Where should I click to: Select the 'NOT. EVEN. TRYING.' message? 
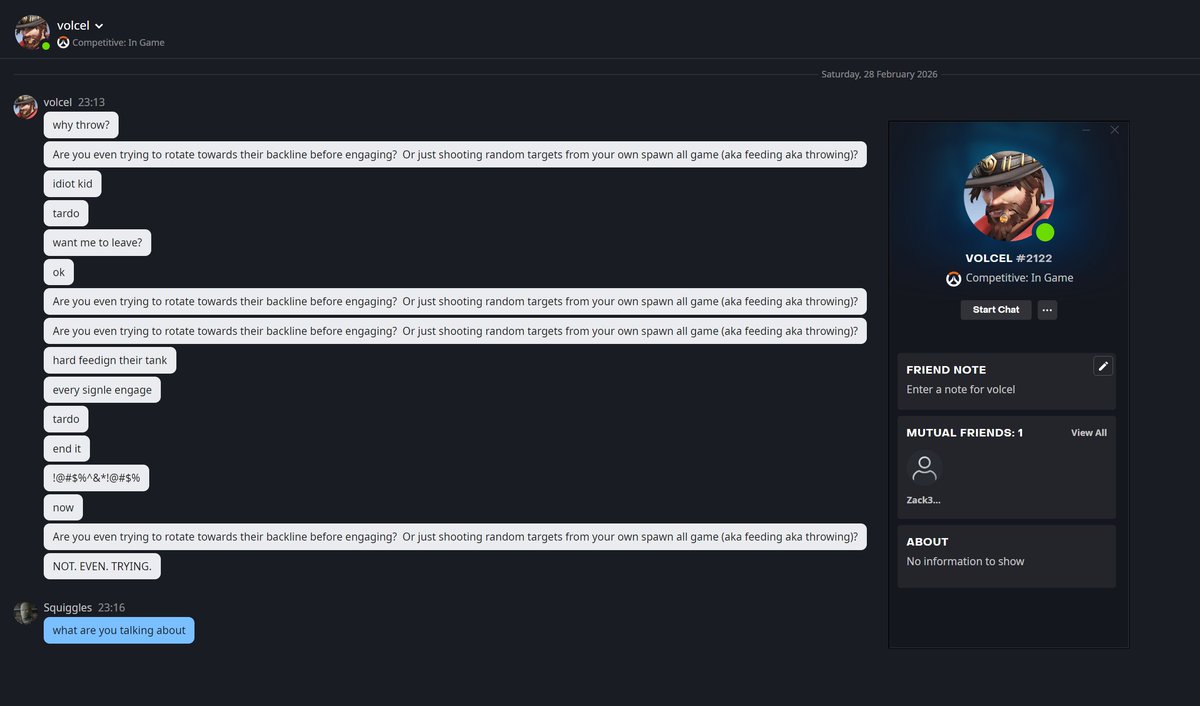102,566
